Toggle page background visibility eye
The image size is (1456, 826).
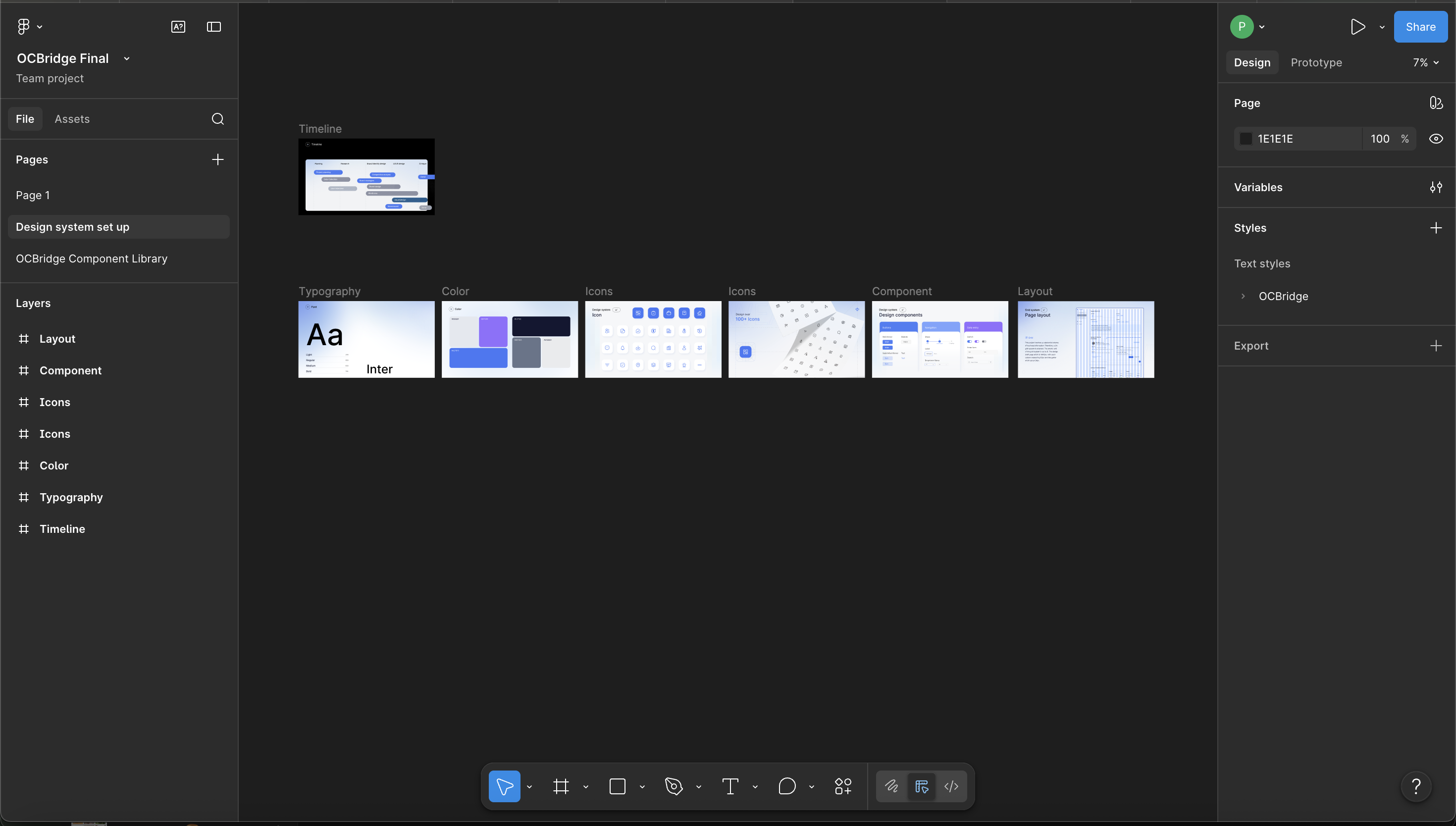(1436, 139)
